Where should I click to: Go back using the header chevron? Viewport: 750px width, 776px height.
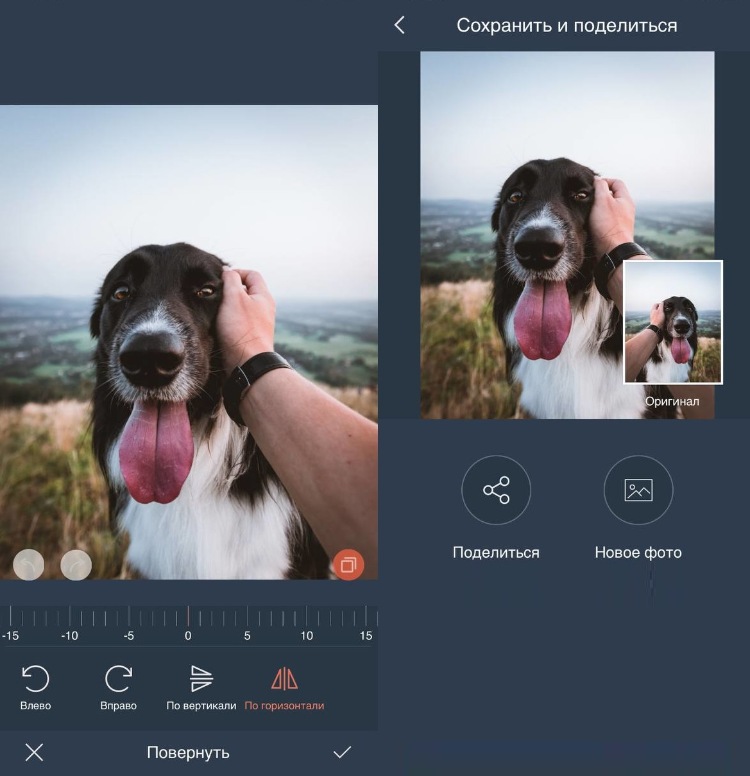(400, 26)
